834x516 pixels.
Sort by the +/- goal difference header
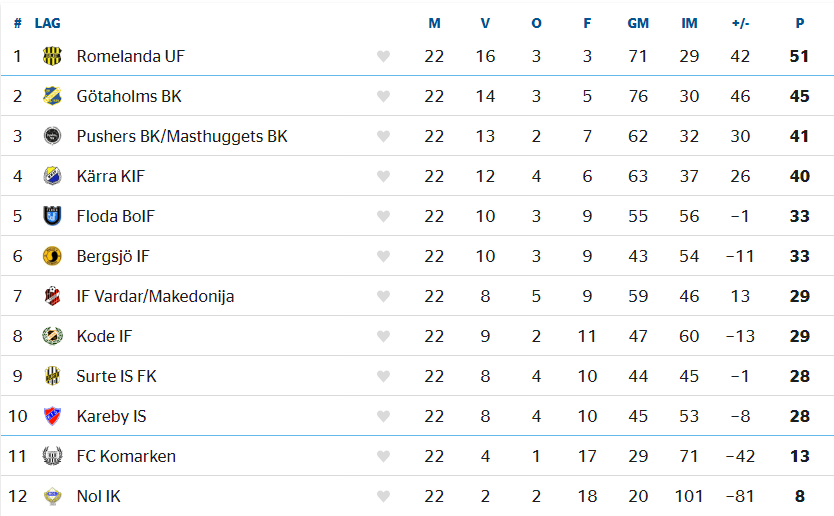point(740,23)
